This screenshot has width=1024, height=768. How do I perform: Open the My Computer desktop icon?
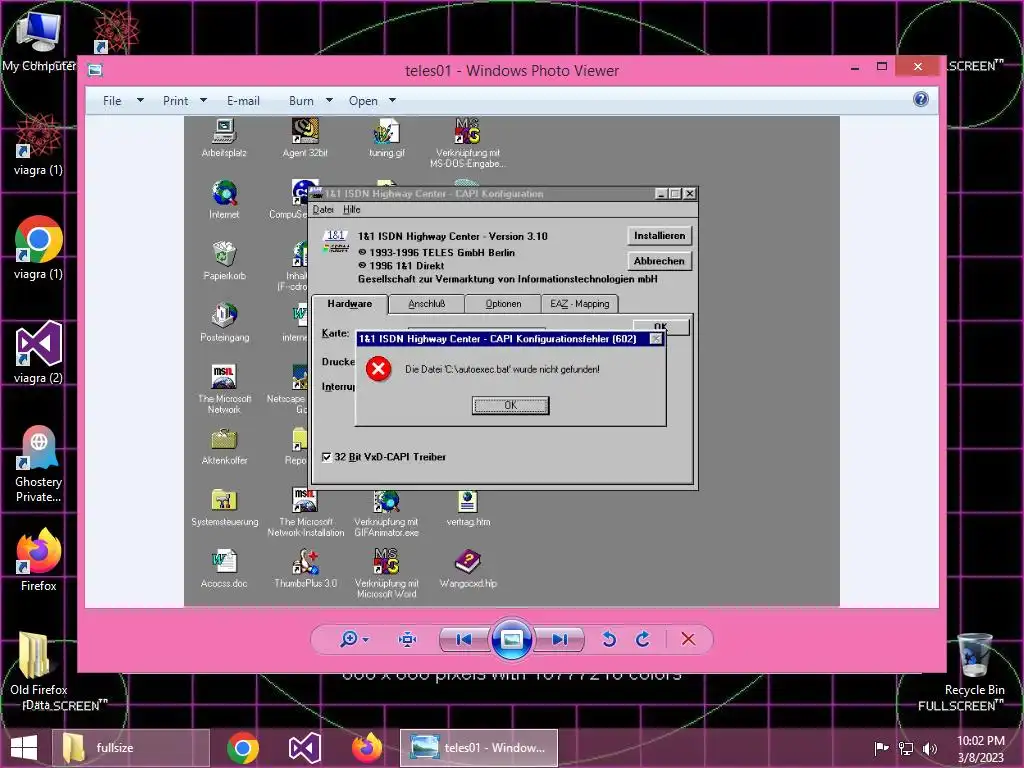39,40
